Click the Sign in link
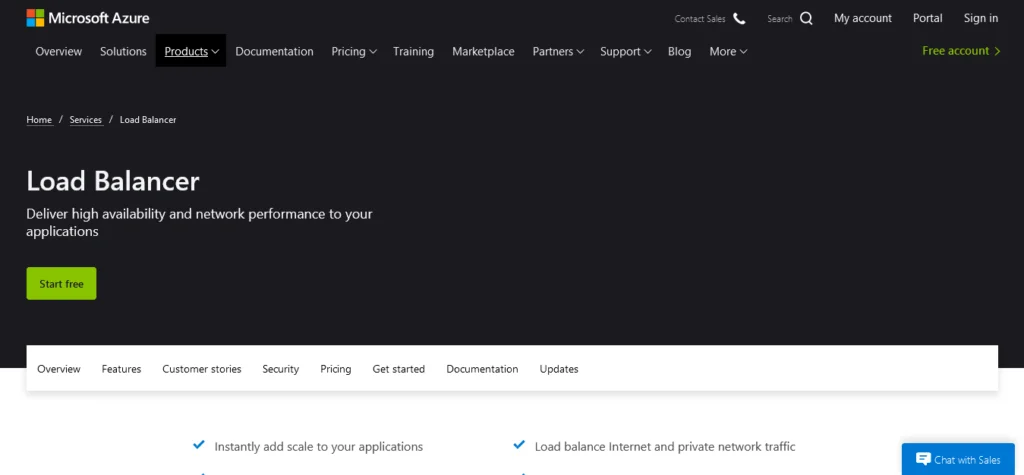1024x475 pixels. click(x=981, y=18)
